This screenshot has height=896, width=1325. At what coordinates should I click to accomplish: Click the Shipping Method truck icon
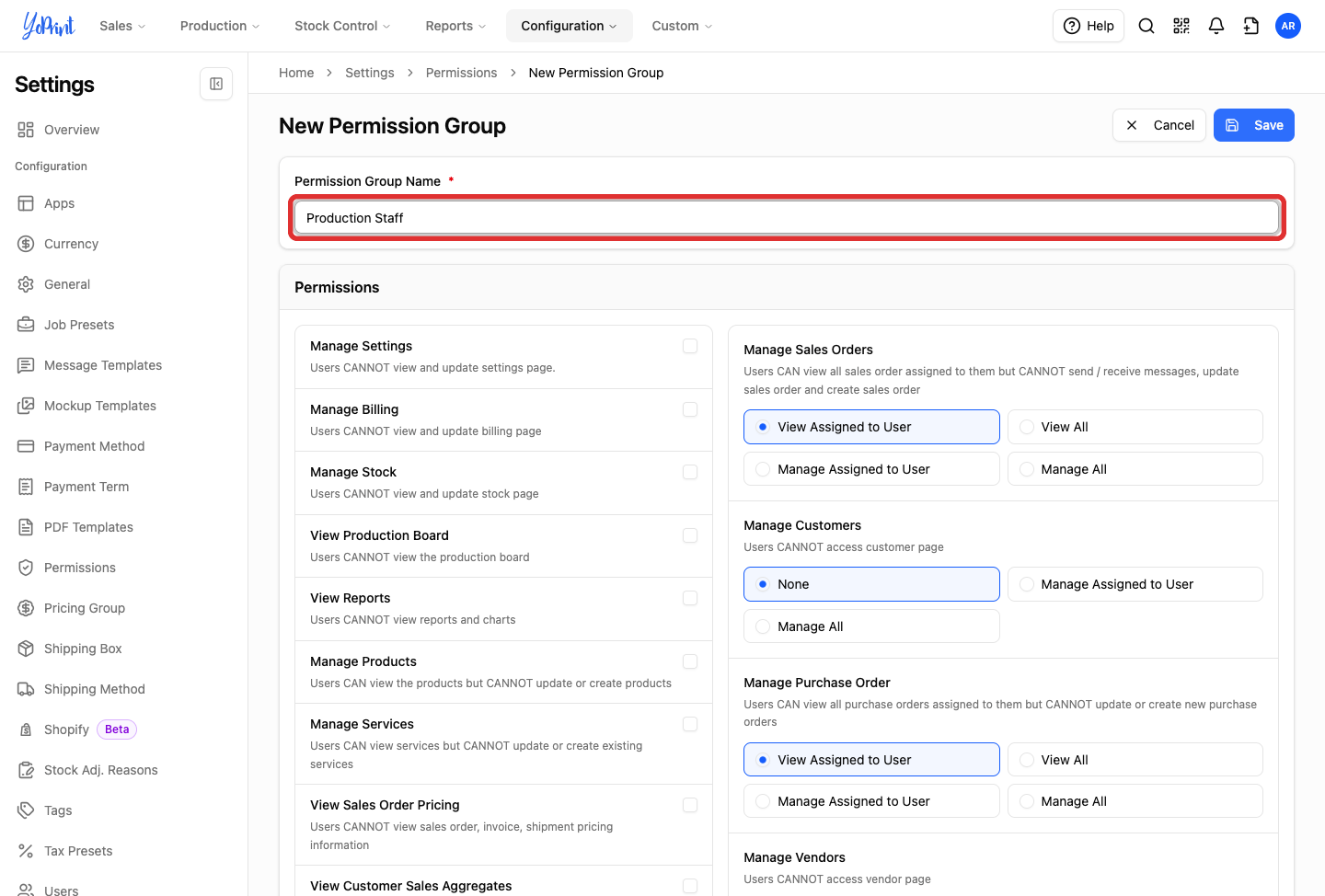click(x=26, y=689)
